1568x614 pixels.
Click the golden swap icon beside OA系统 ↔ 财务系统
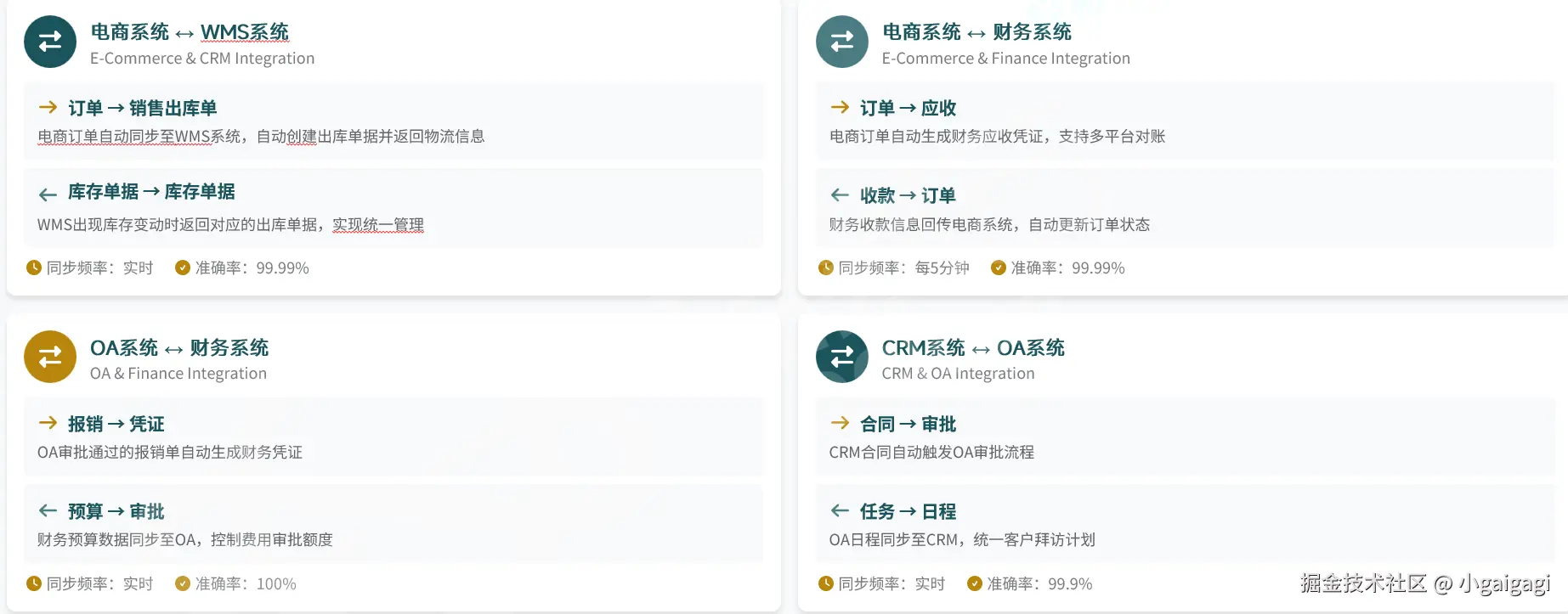50,357
